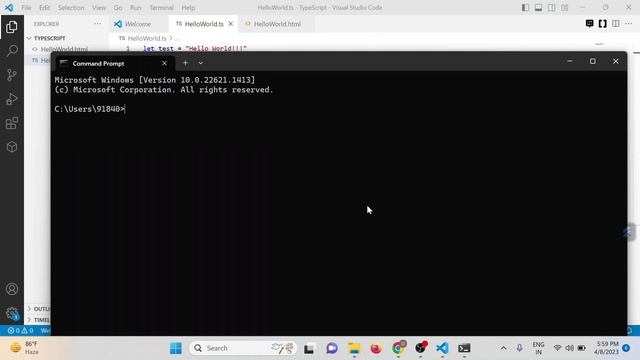Open the Manage gear settings menu
Viewport: 640px width, 360px height.
(x=12, y=313)
